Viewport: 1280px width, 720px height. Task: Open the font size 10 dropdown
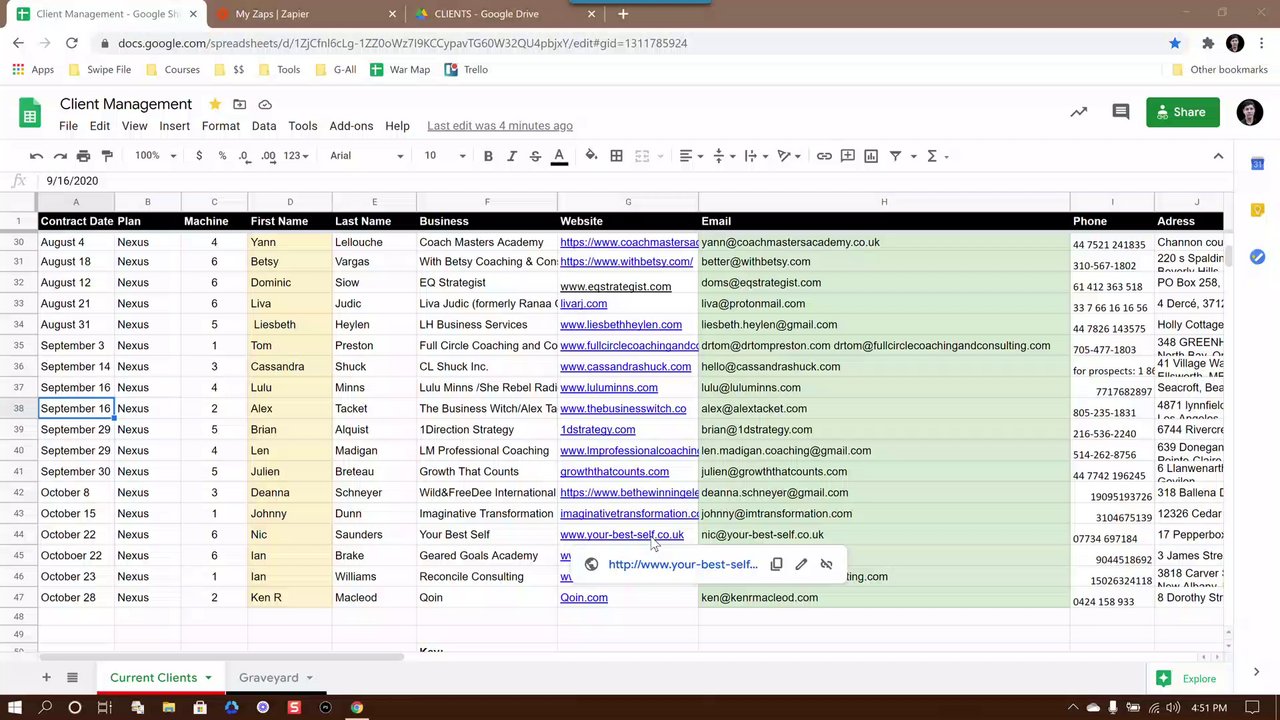pyautogui.click(x=445, y=156)
